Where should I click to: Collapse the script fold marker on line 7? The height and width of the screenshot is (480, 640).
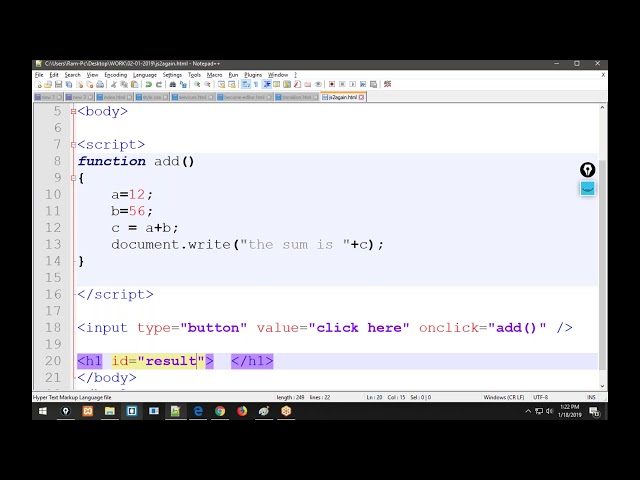73,144
